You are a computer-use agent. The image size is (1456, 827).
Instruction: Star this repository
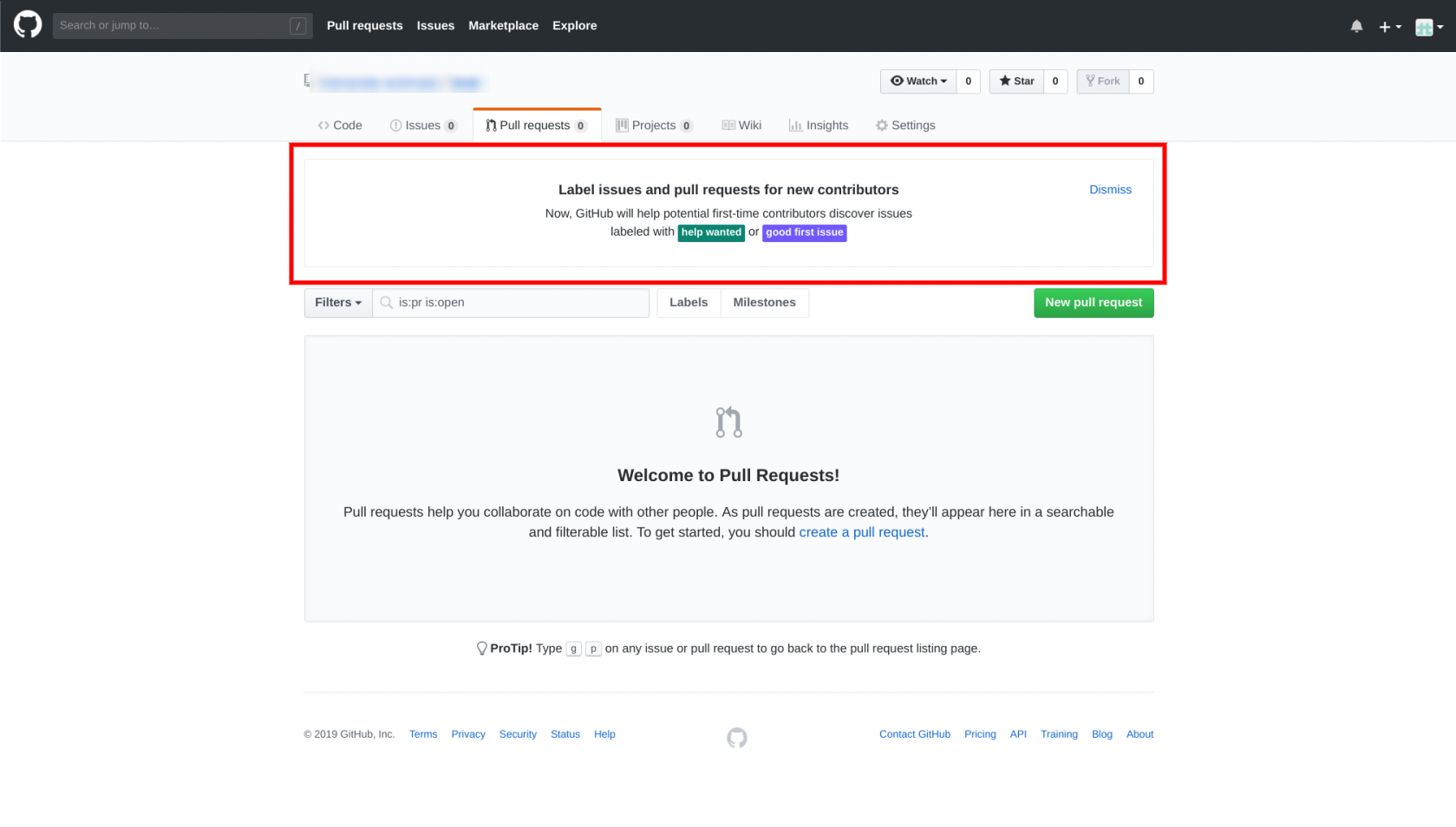pos(1016,81)
